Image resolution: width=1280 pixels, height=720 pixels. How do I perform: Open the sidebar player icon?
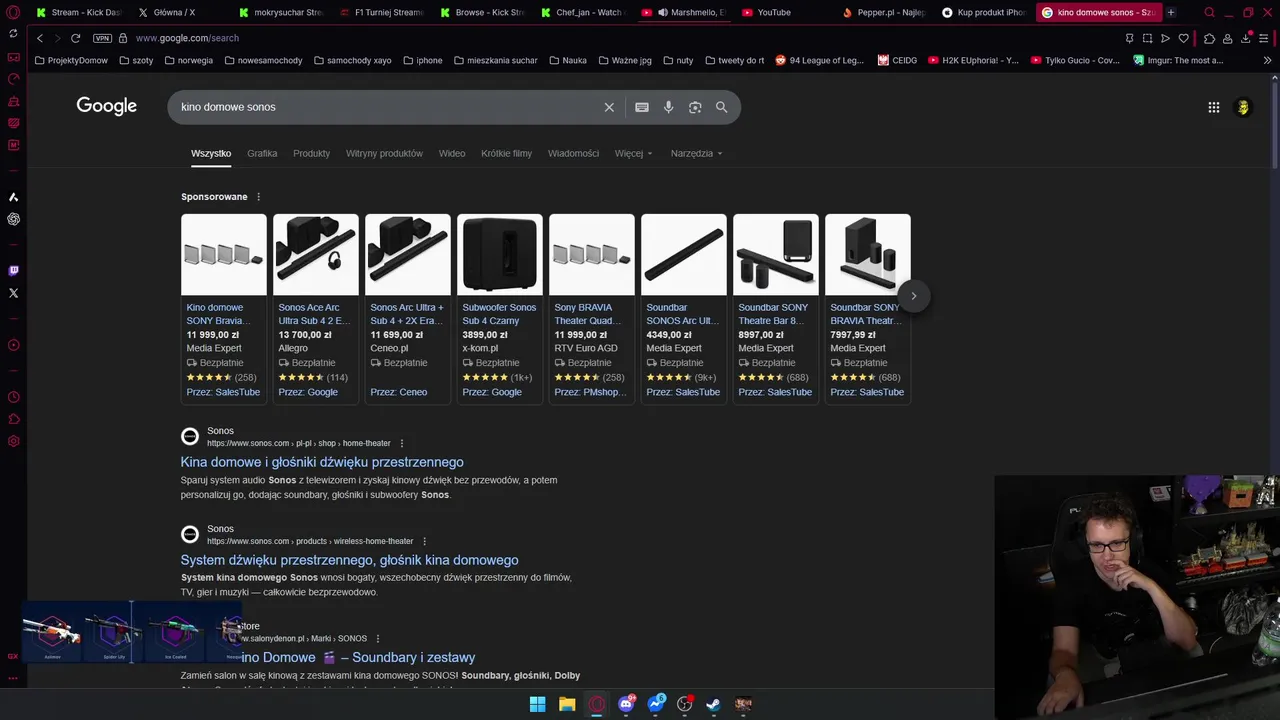point(13,345)
